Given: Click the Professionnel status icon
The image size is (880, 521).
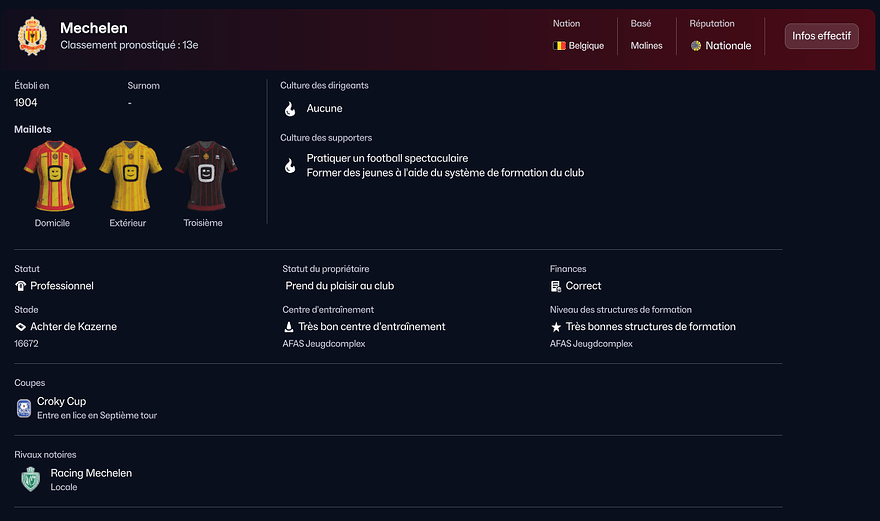Looking at the screenshot, I should 21,286.
